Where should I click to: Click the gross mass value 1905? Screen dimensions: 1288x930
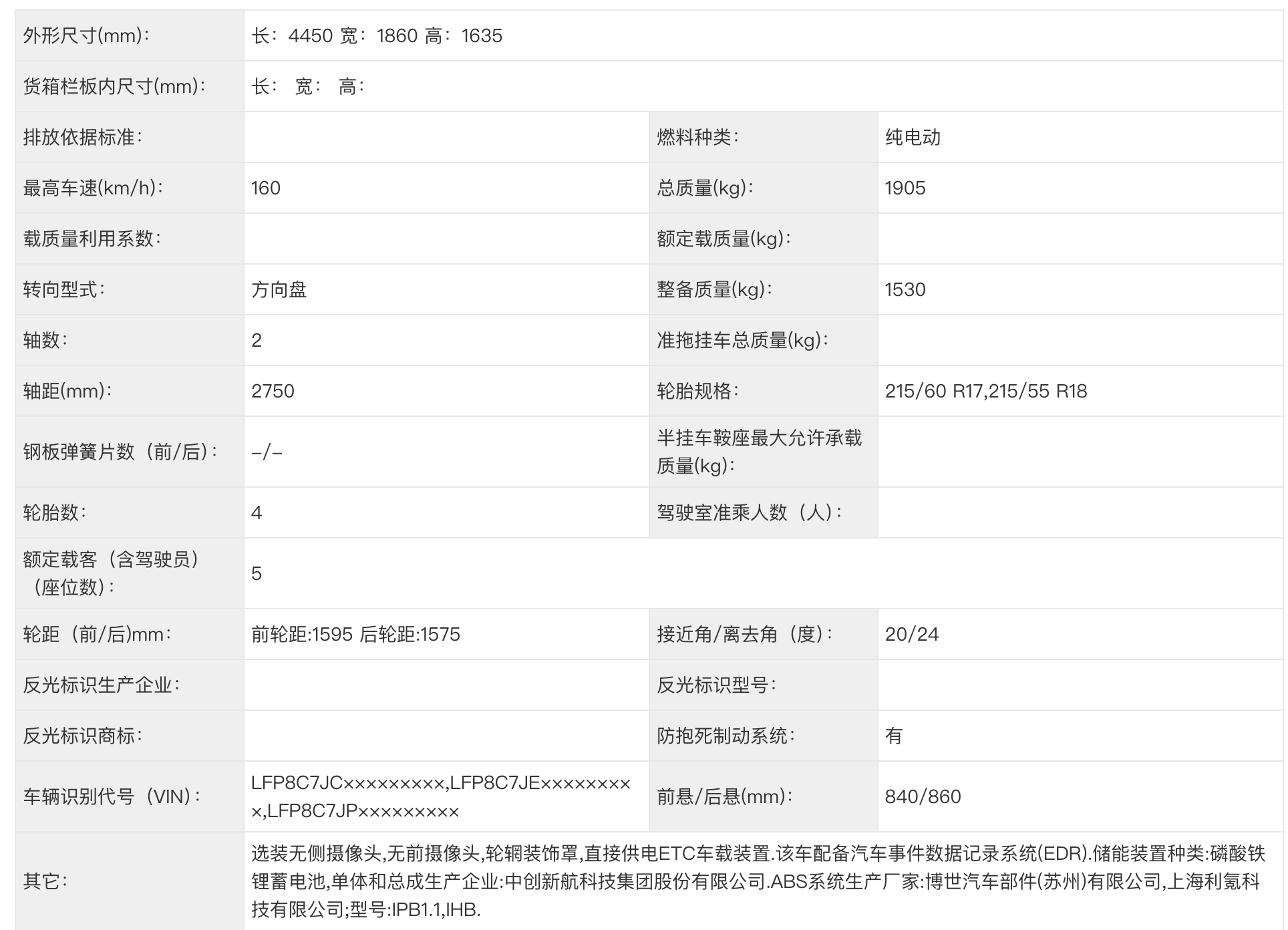coord(905,188)
